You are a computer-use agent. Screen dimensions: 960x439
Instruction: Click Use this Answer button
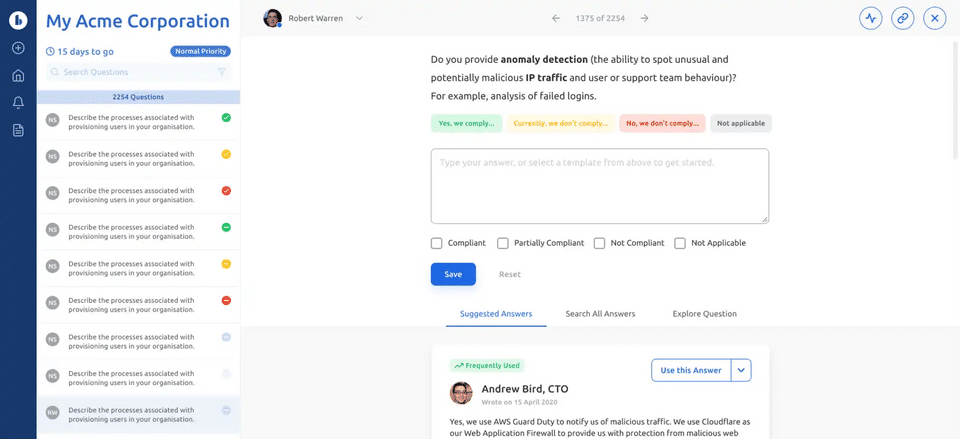pyautogui.click(x=691, y=370)
